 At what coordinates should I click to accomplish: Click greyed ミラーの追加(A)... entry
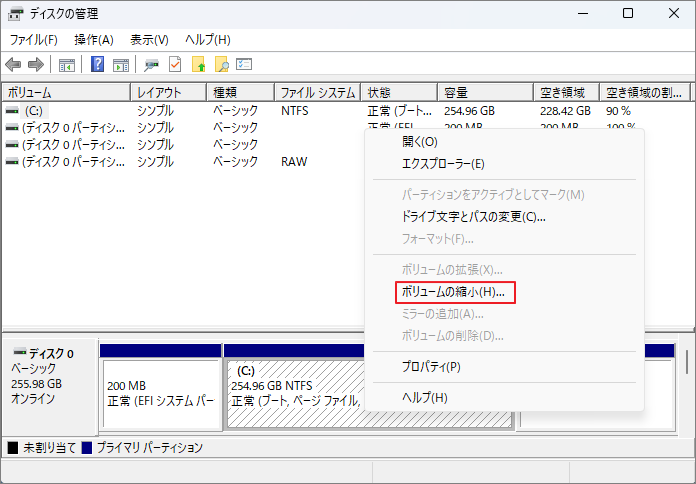point(504,314)
